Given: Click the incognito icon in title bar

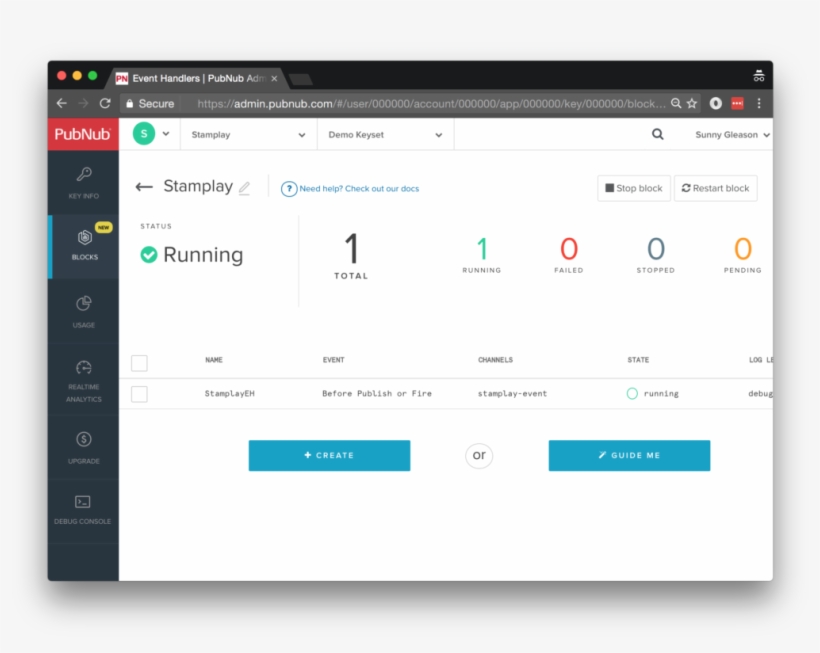Looking at the screenshot, I should 759,76.
